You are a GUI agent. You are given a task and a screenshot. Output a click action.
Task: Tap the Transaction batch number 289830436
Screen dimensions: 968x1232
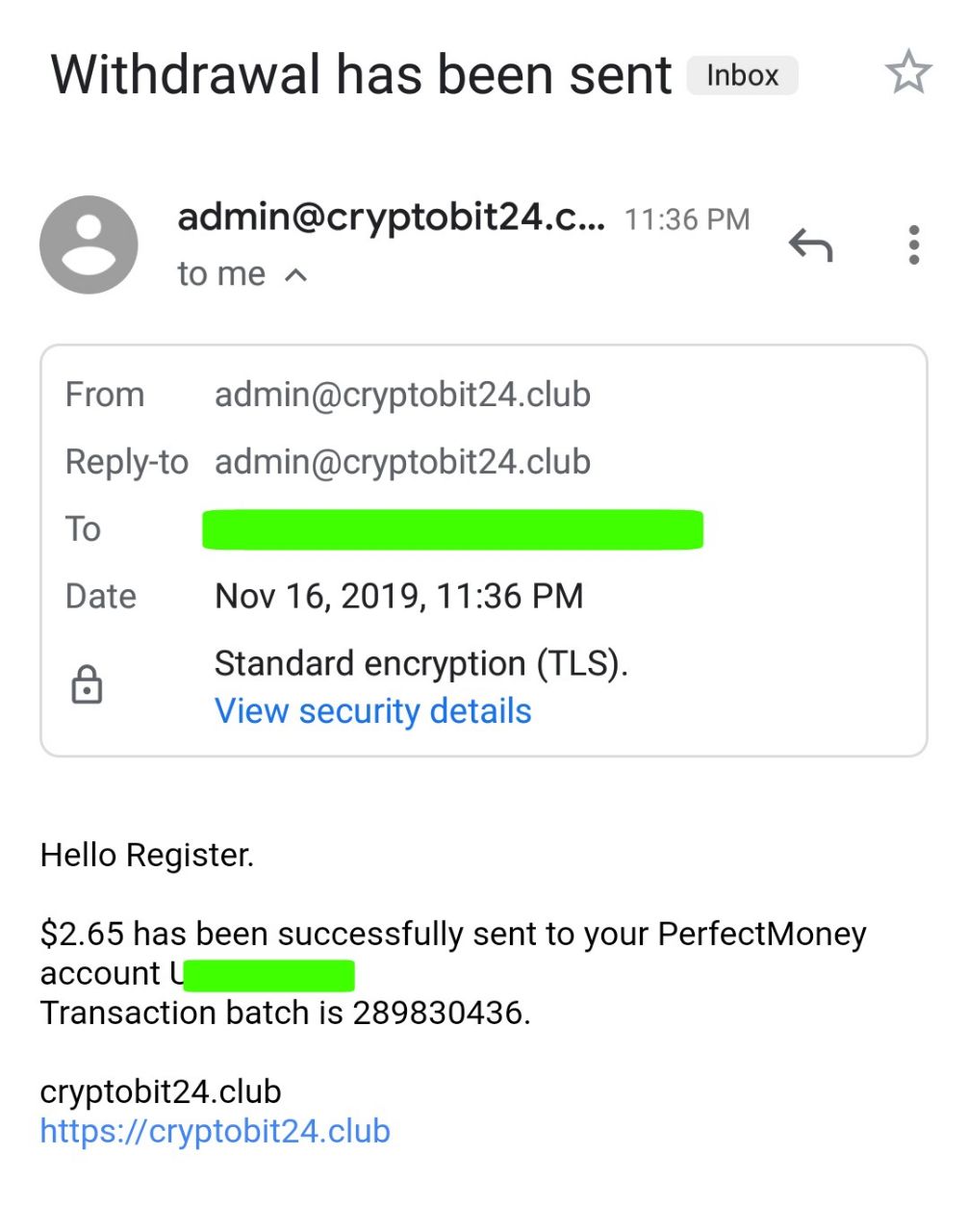click(x=439, y=1013)
